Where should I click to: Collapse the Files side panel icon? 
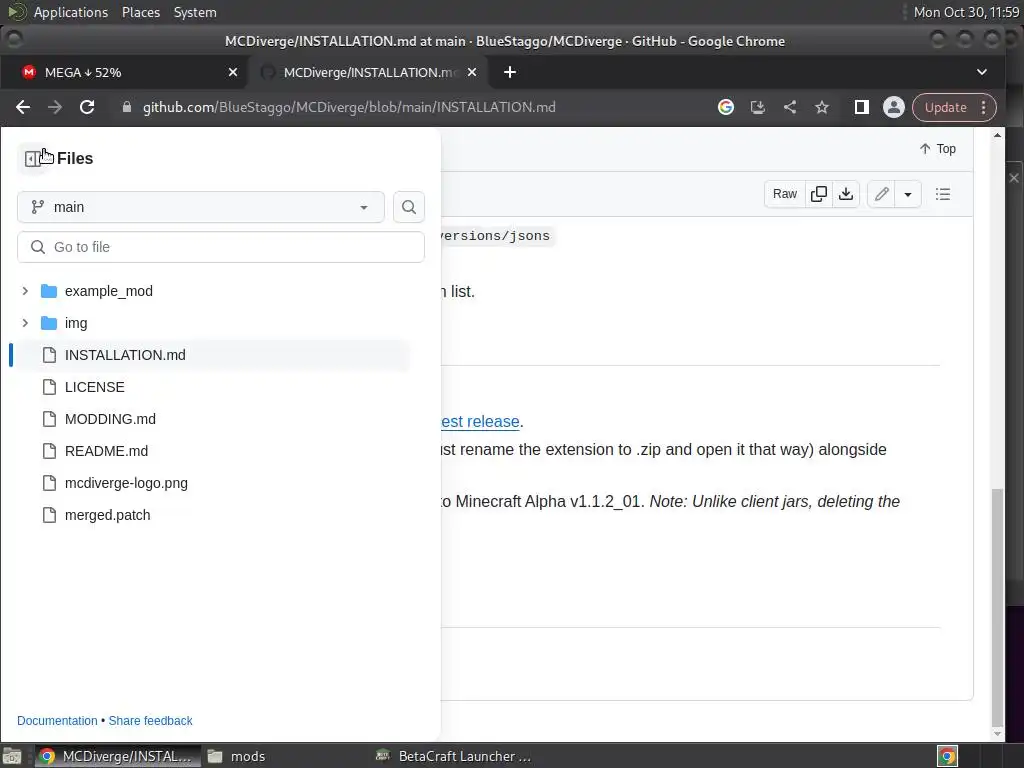click(33, 159)
